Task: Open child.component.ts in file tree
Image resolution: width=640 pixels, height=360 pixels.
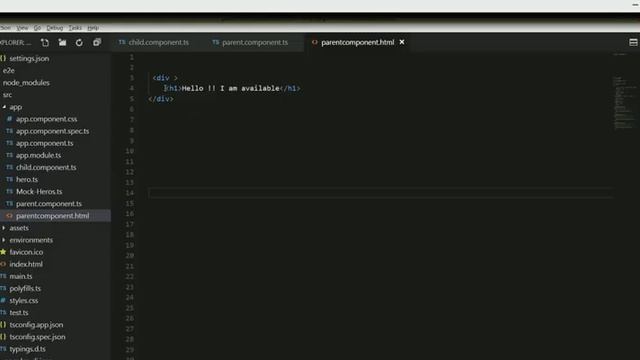Action: pyautogui.click(x=46, y=167)
